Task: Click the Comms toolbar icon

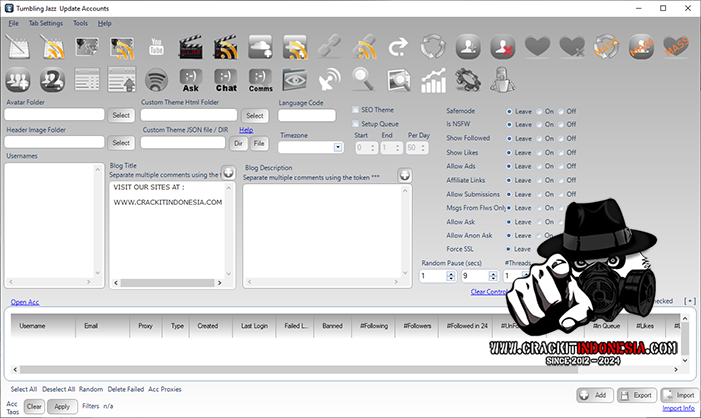Action: [261, 81]
